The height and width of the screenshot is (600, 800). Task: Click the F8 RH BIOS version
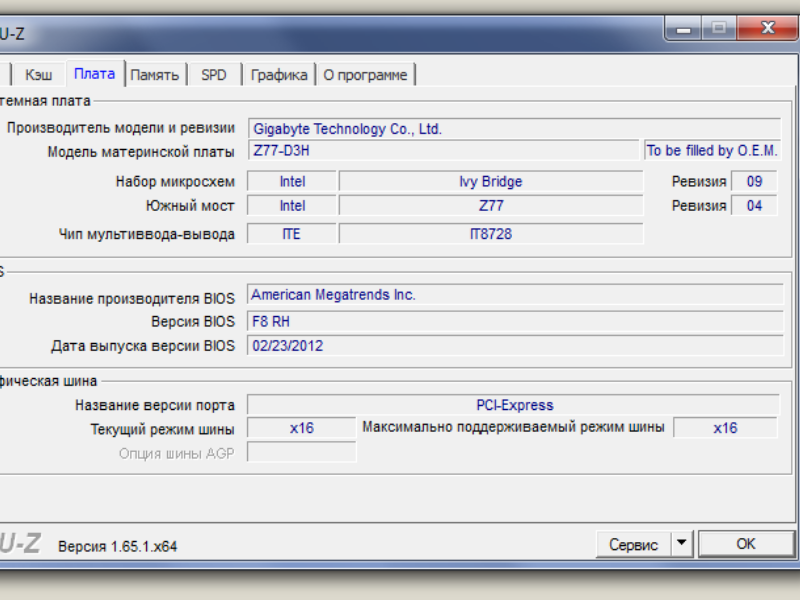click(x=515, y=321)
